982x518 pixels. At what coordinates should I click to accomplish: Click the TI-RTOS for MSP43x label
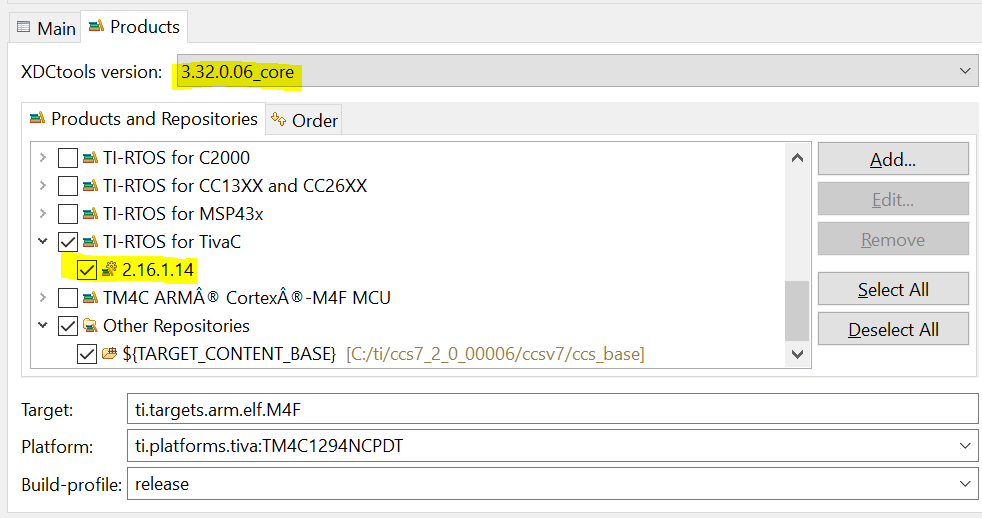click(183, 214)
